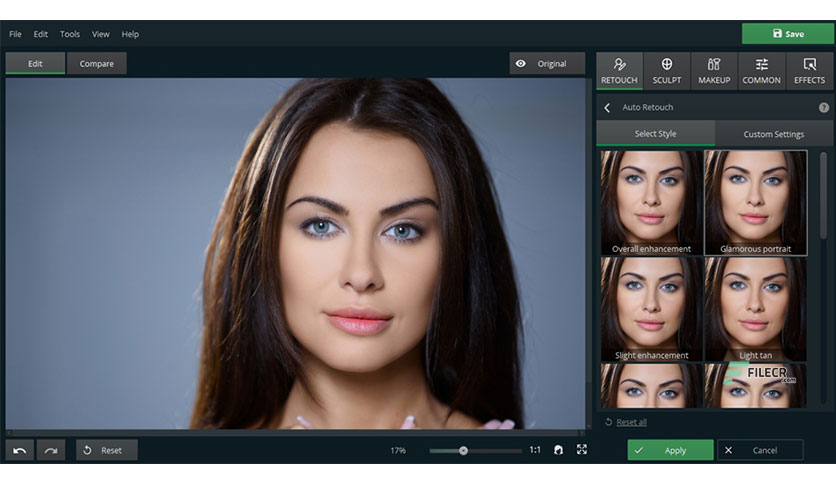This screenshot has height=484, width=836.
Task: Click the undo arrow icon
Action: 20,450
